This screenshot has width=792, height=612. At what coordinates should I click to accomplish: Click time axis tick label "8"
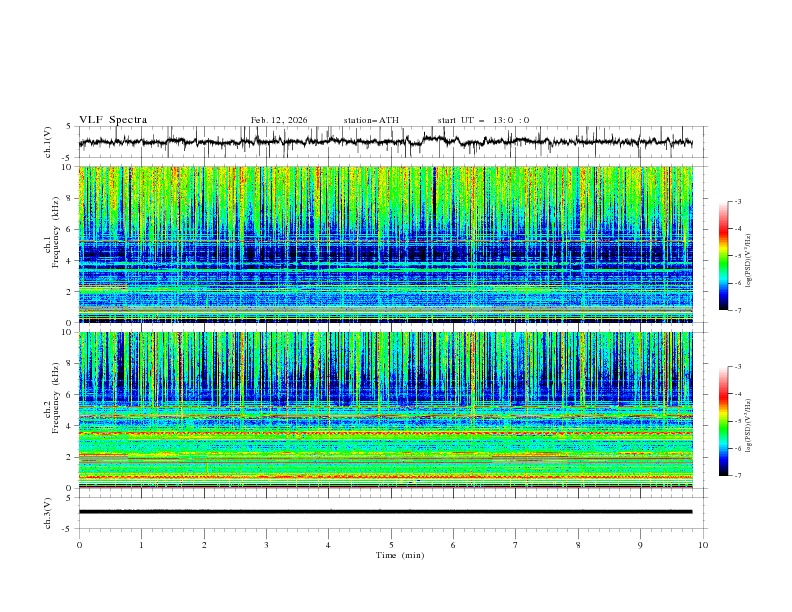[x=578, y=545]
